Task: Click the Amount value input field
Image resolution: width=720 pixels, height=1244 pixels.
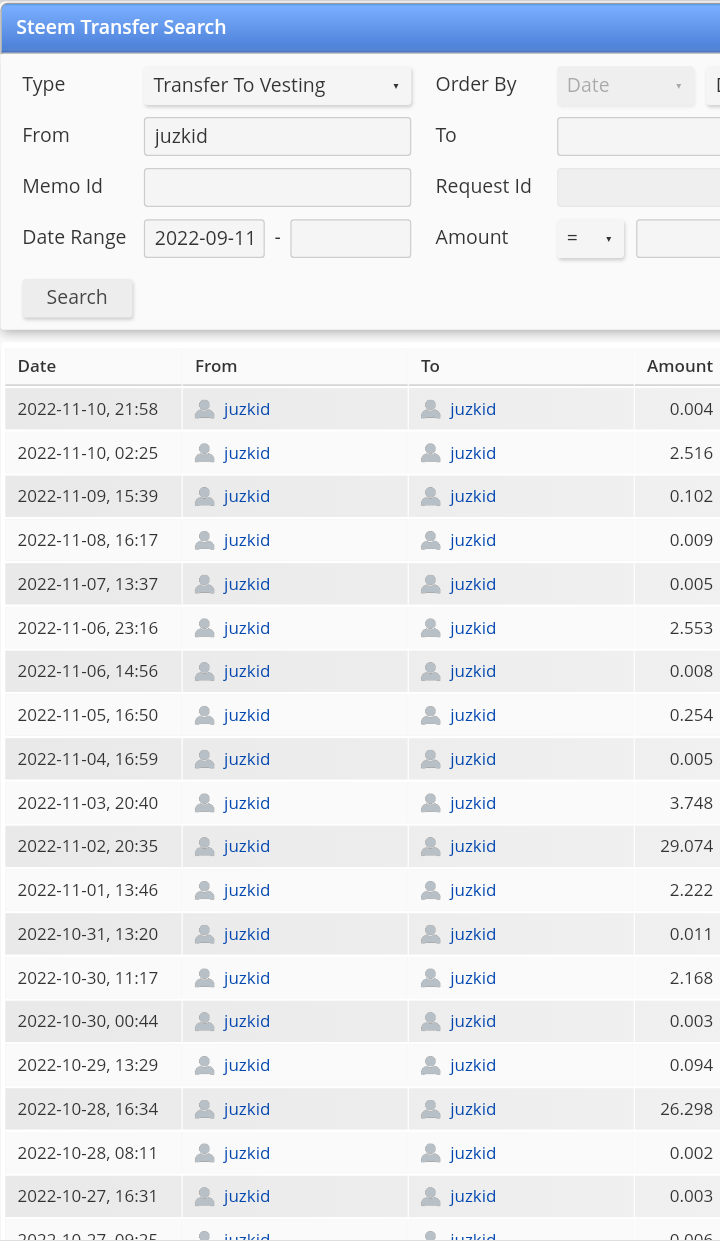Action: (678, 238)
